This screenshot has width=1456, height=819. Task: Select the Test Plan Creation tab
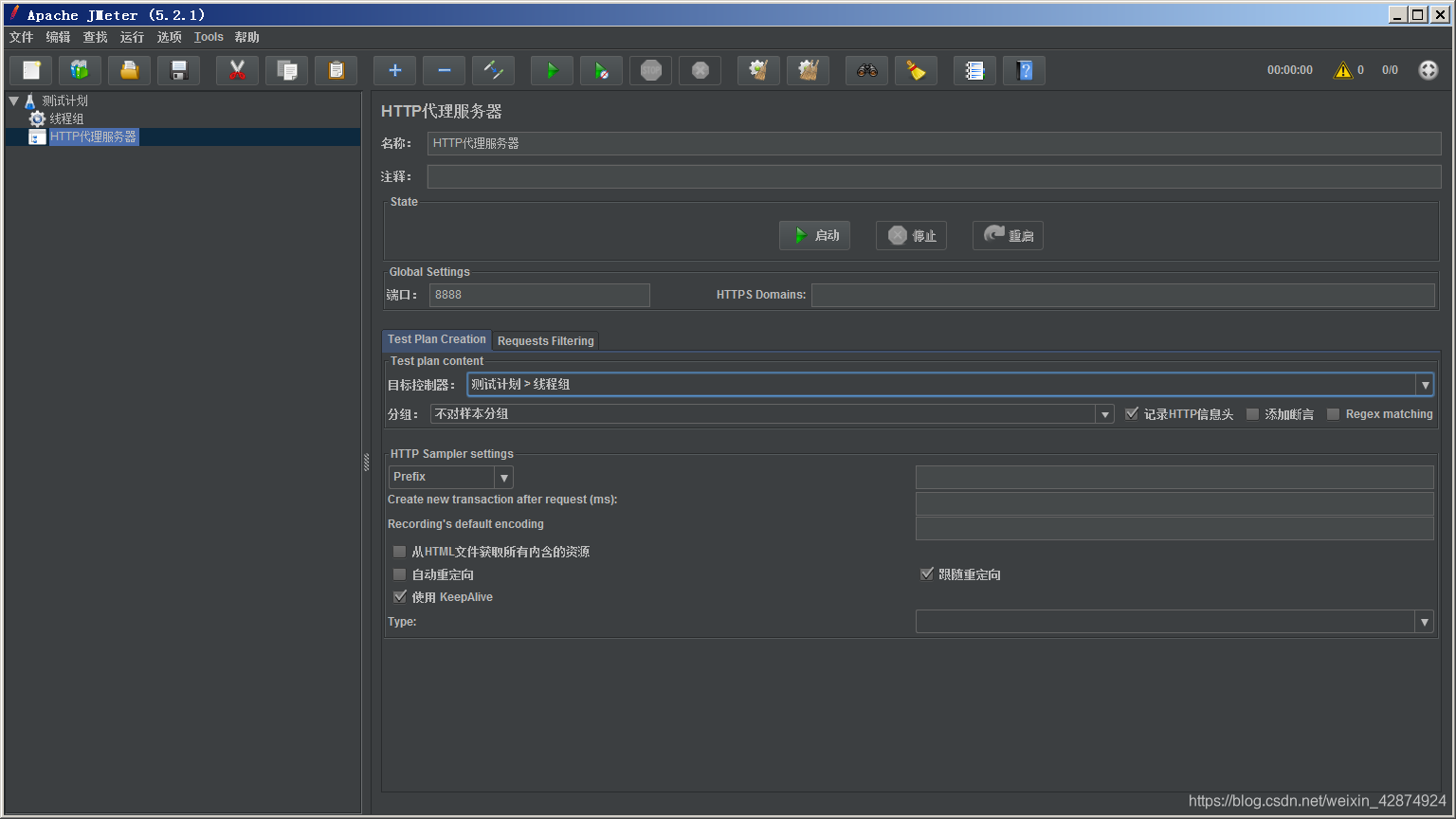coord(436,339)
